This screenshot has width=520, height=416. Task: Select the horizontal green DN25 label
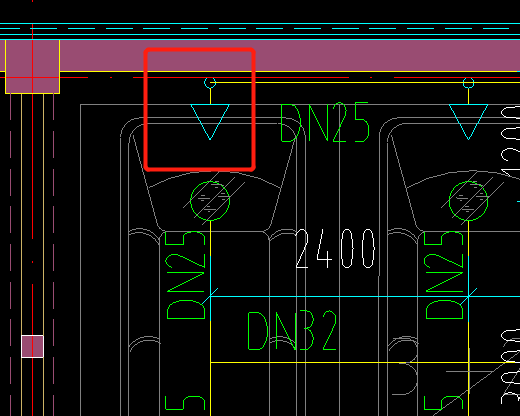(325, 123)
